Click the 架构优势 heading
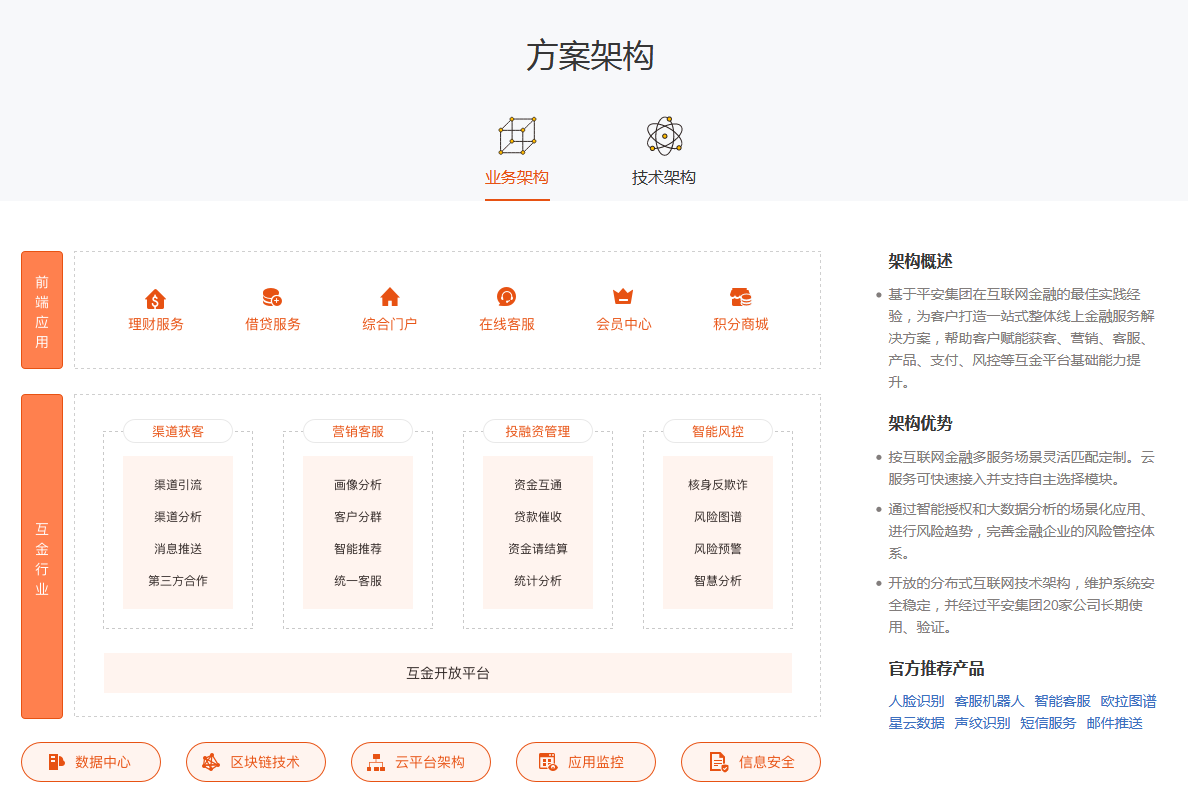1188x806 pixels. 920,423
